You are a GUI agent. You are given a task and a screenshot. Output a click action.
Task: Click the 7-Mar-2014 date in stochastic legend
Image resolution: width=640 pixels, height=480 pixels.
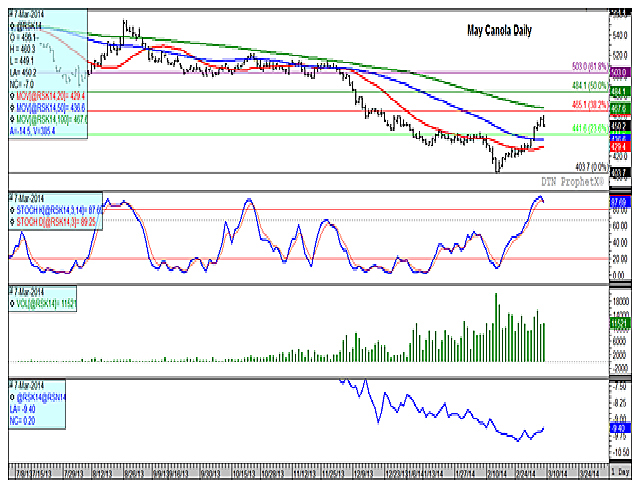click(29, 199)
